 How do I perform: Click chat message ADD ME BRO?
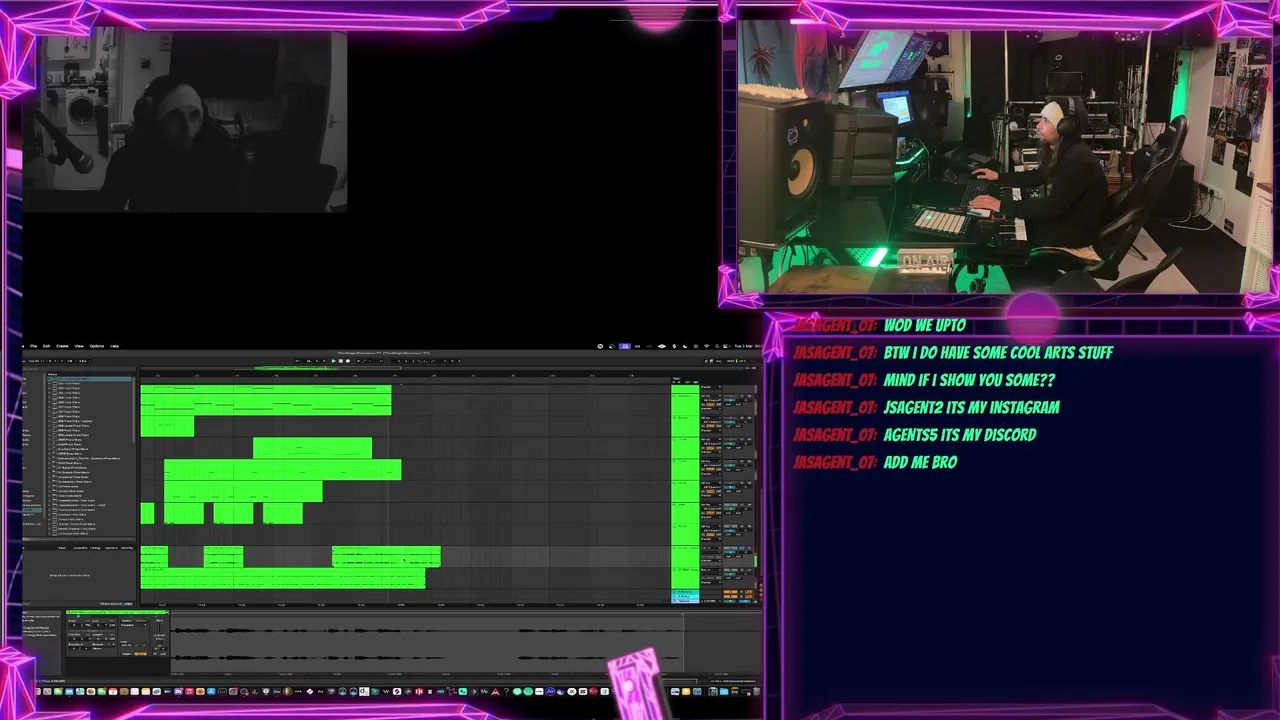920,462
